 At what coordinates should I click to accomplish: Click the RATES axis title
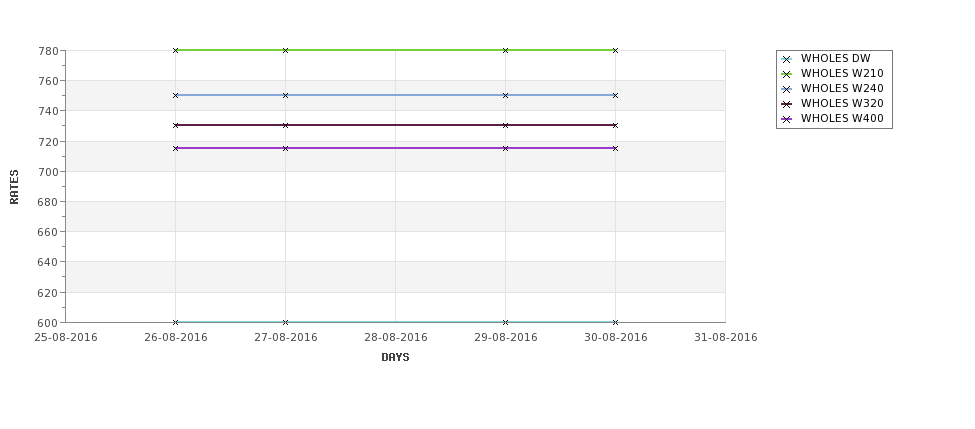(x=14, y=187)
